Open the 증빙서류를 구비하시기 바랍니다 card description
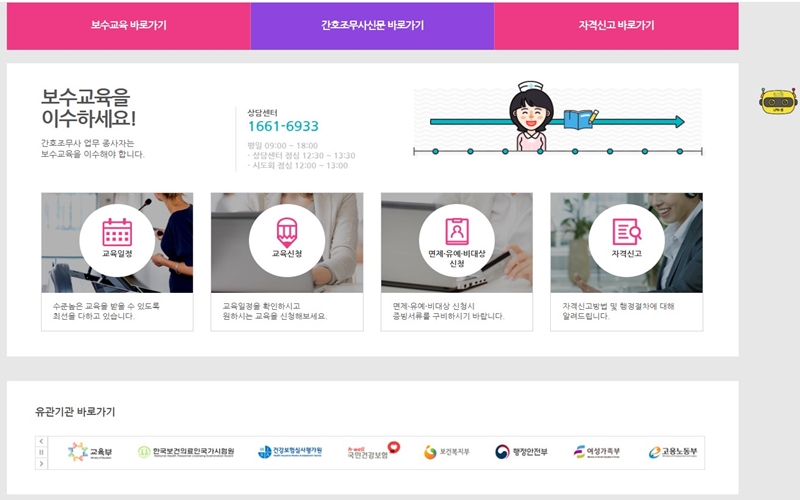Image resolution: width=800 pixels, height=500 pixels. 448,311
